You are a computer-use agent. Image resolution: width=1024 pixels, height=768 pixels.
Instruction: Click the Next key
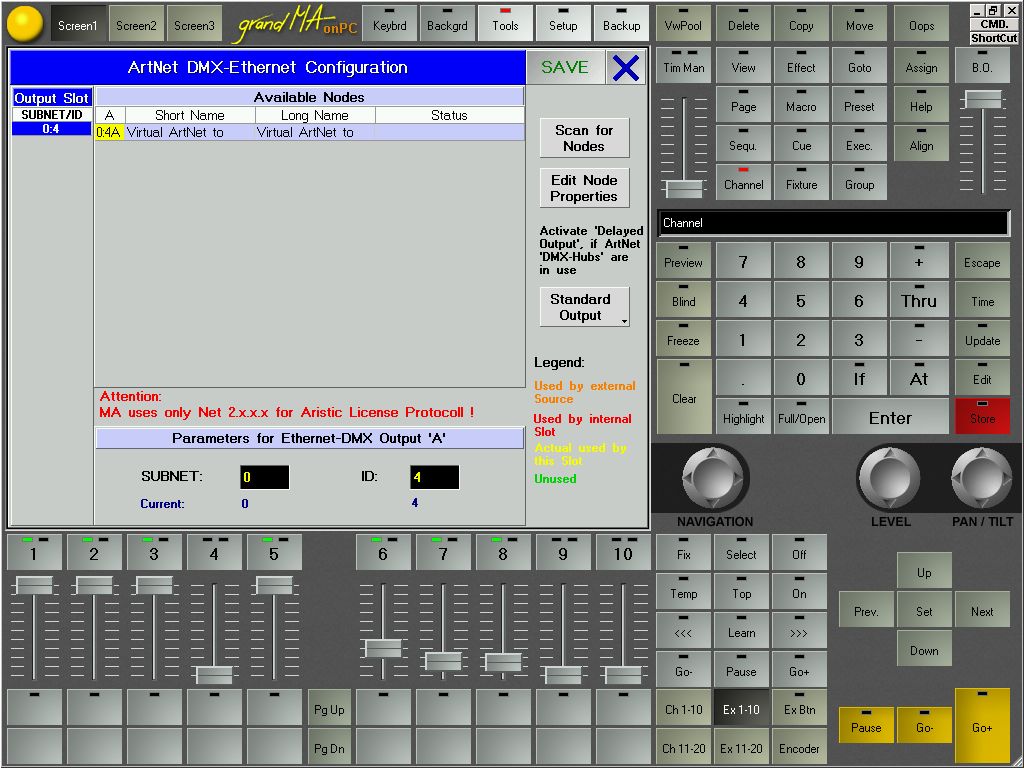[982, 610]
